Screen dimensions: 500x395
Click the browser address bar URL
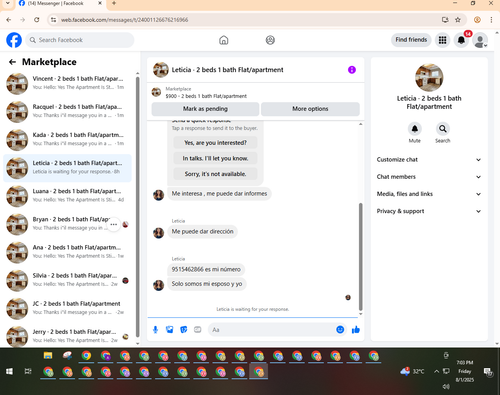[124, 20]
